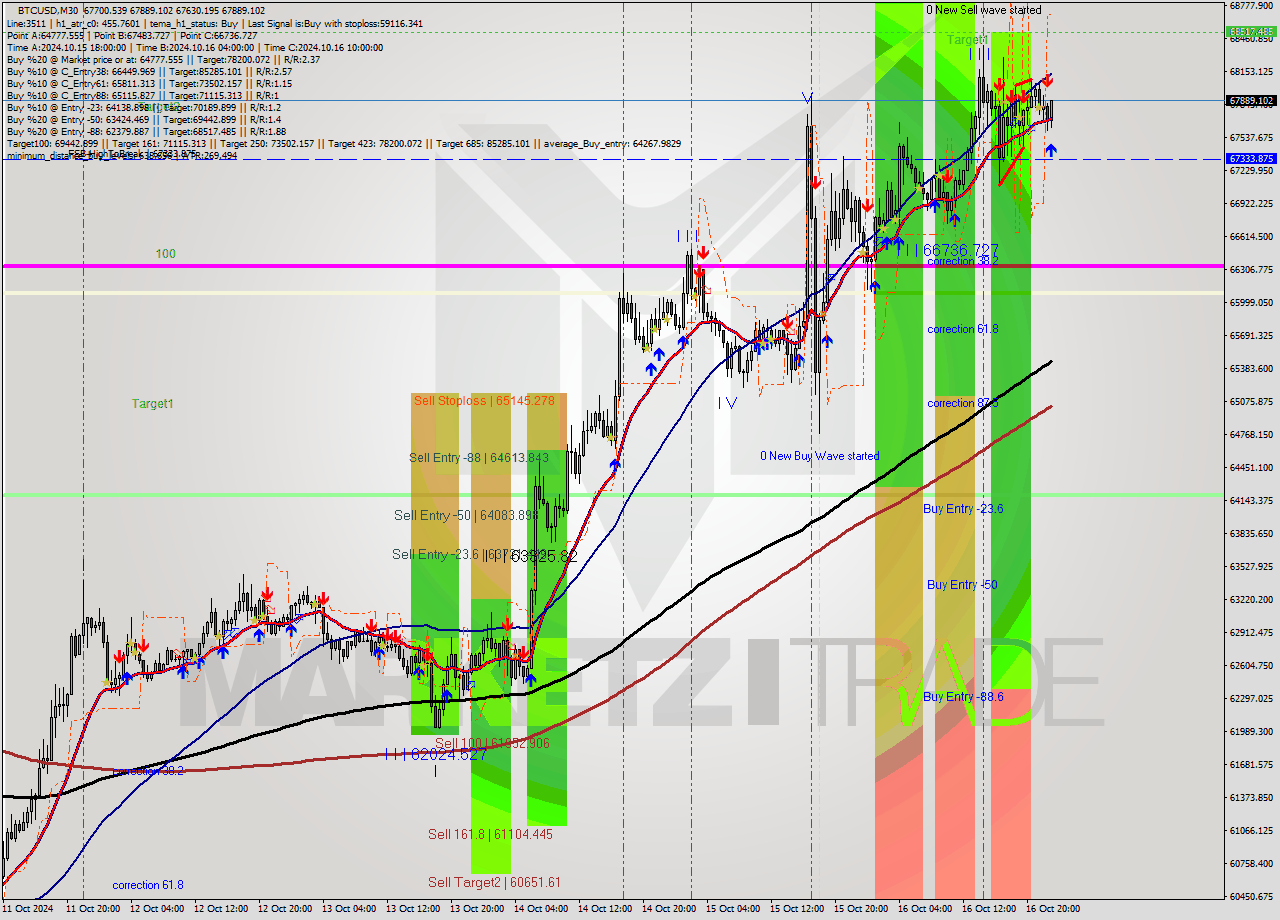The width and height of the screenshot is (1280, 920).
Task: Click the '0 New Sell wave started' label
Action: pyautogui.click(x=983, y=10)
